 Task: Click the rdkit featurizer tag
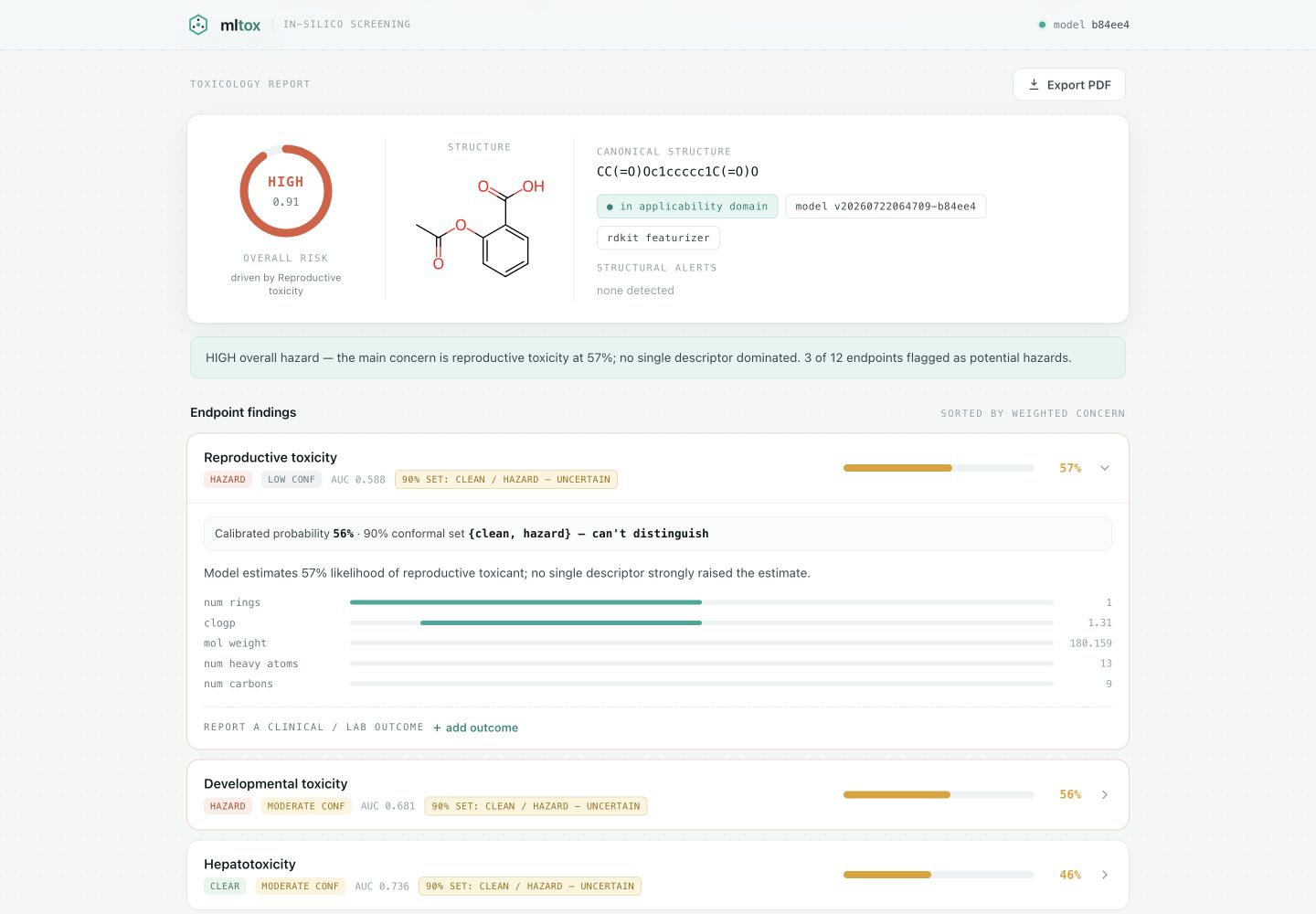658,238
